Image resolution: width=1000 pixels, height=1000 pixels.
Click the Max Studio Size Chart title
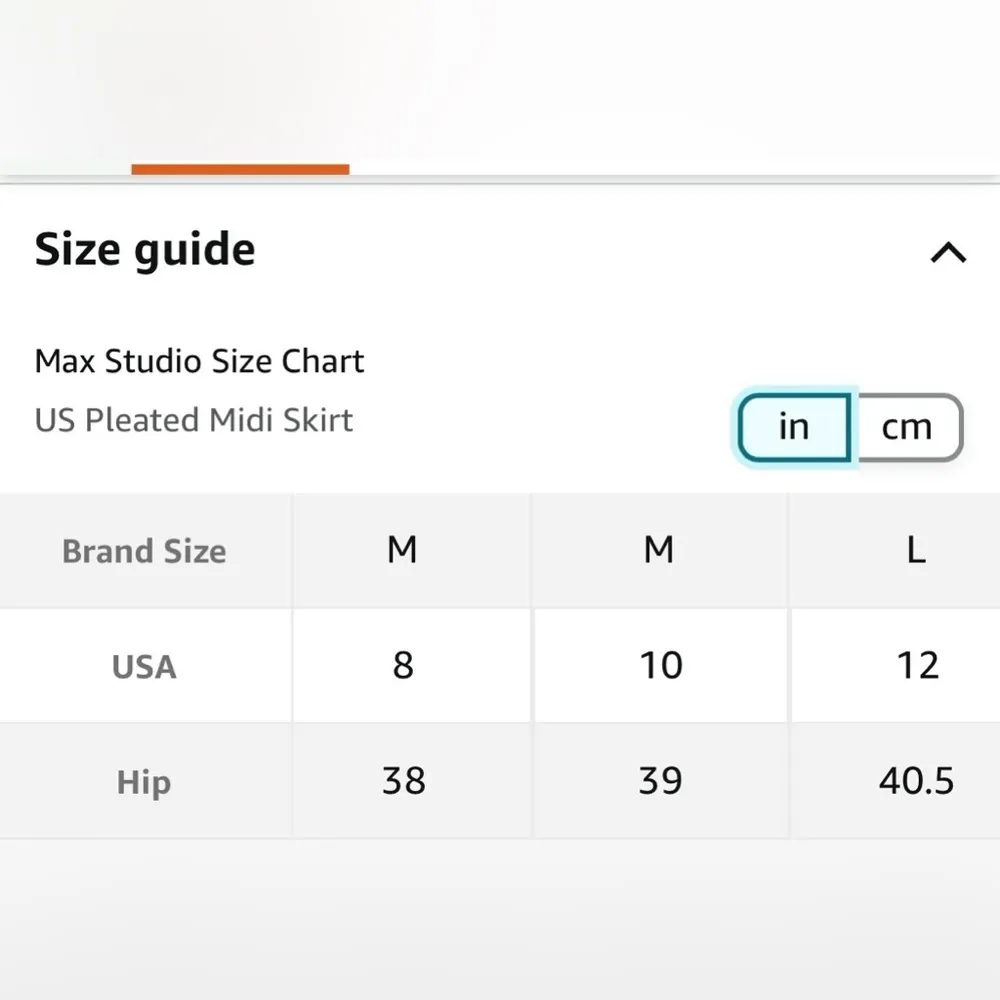tap(199, 361)
